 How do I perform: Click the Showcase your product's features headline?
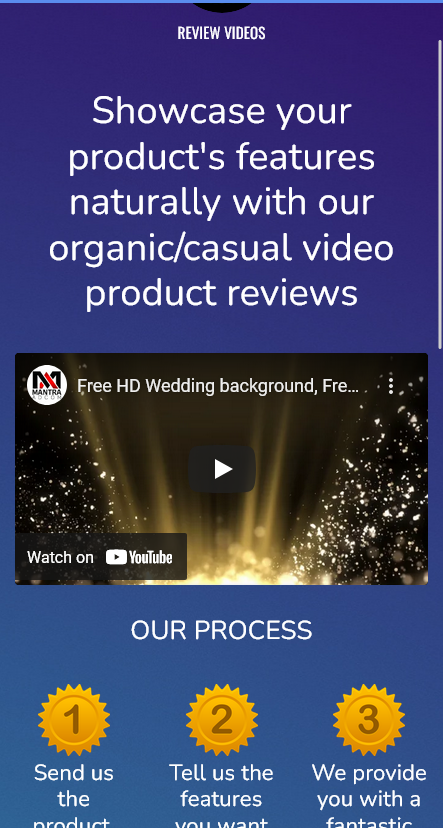click(x=221, y=202)
